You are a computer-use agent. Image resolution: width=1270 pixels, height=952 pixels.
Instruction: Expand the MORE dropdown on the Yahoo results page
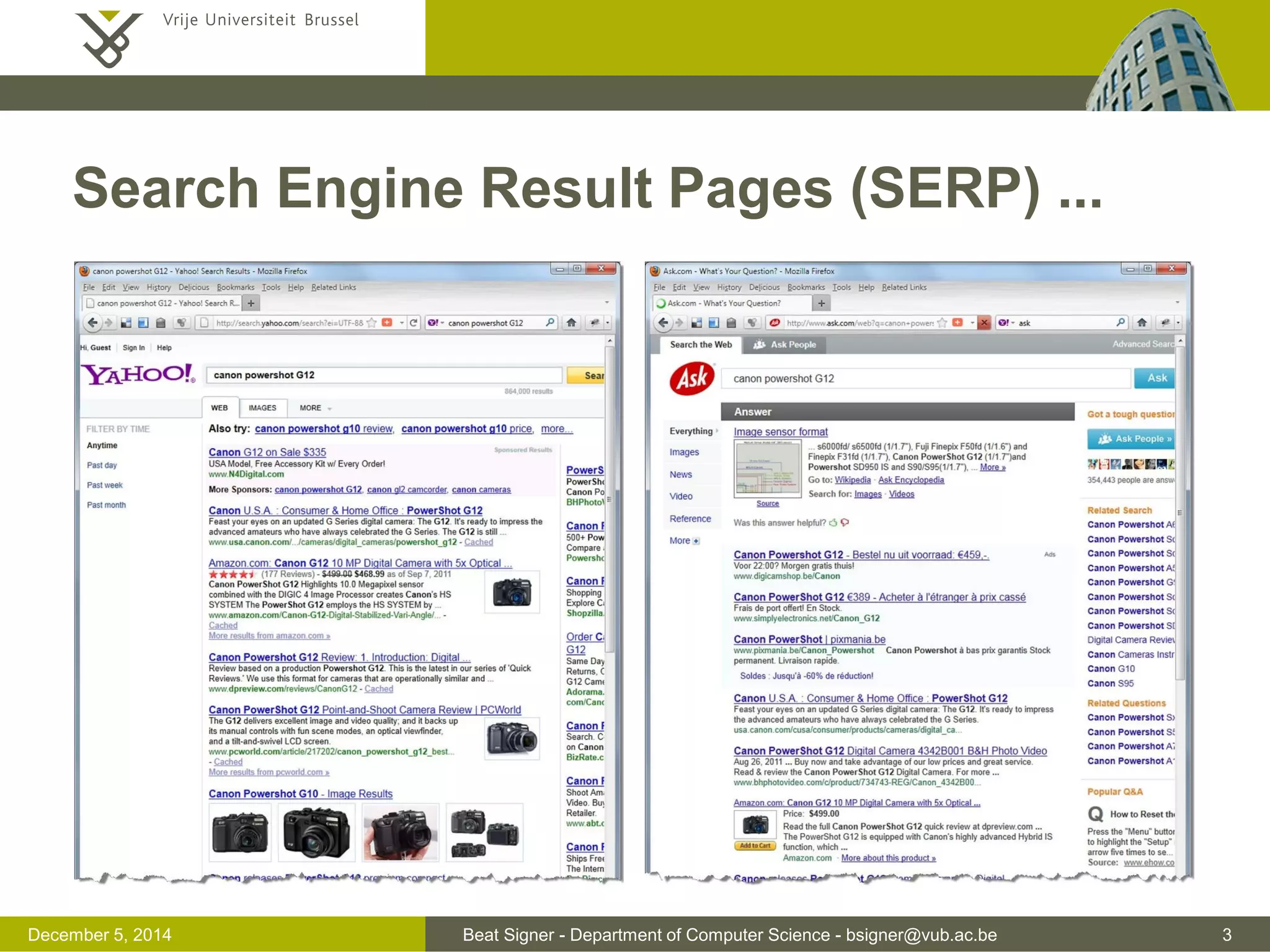click(316, 408)
